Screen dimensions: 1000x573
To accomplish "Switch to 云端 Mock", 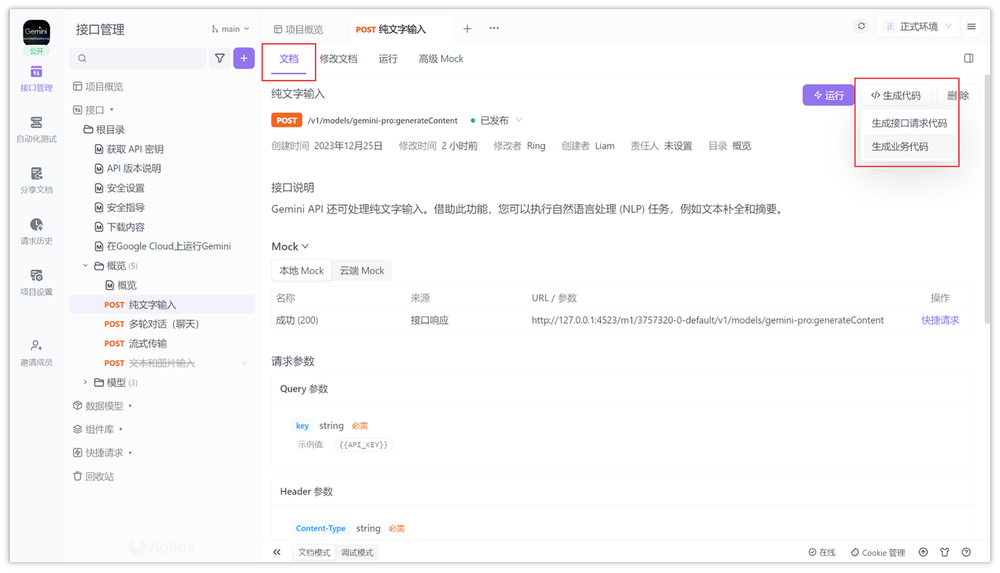I will click(x=361, y=271).
